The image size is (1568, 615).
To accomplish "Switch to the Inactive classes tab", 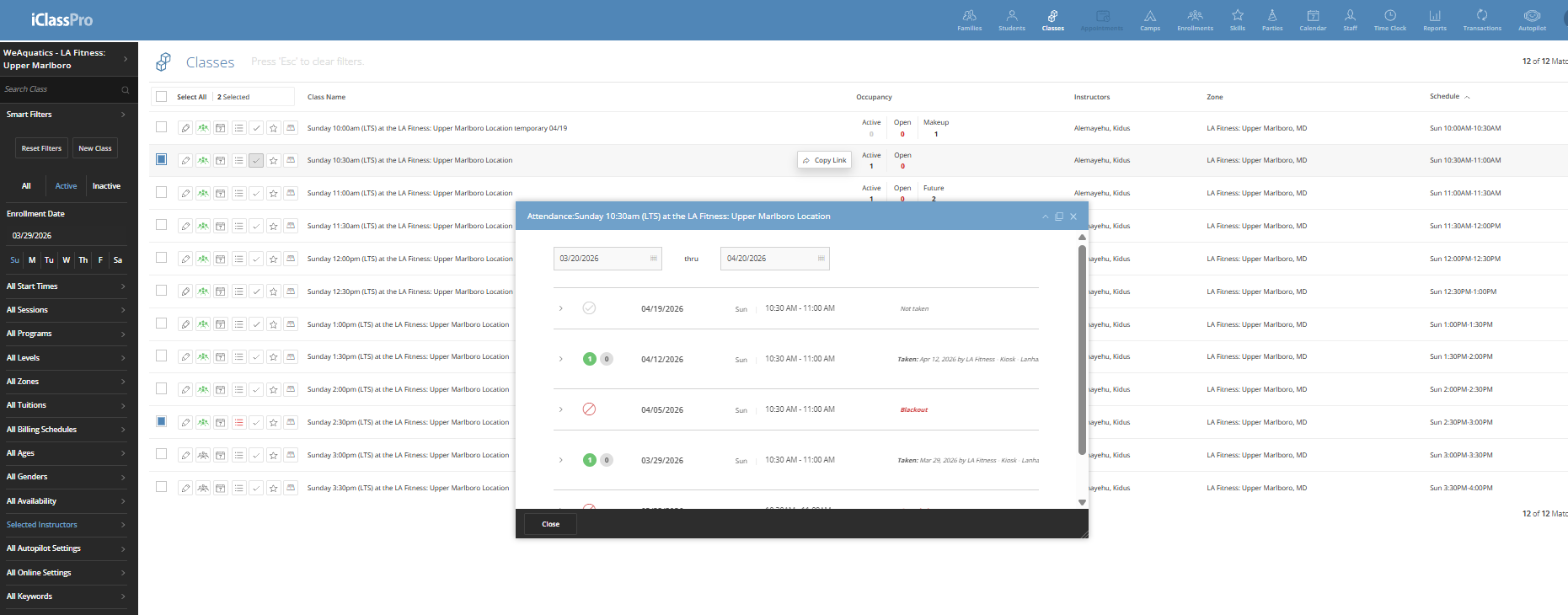I will click(x=106, y=186).
